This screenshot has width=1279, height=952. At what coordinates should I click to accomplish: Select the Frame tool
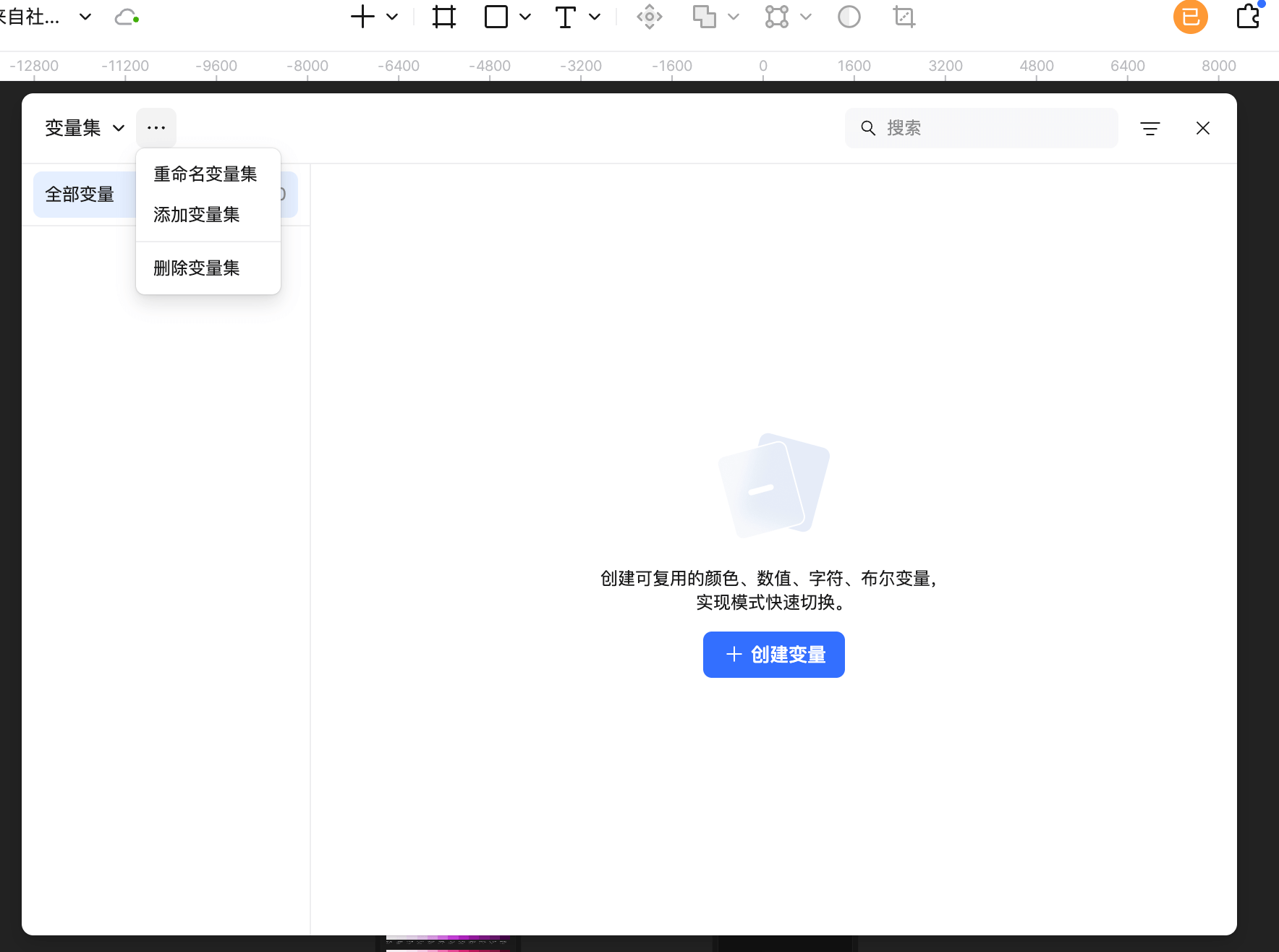coord(443,16)
